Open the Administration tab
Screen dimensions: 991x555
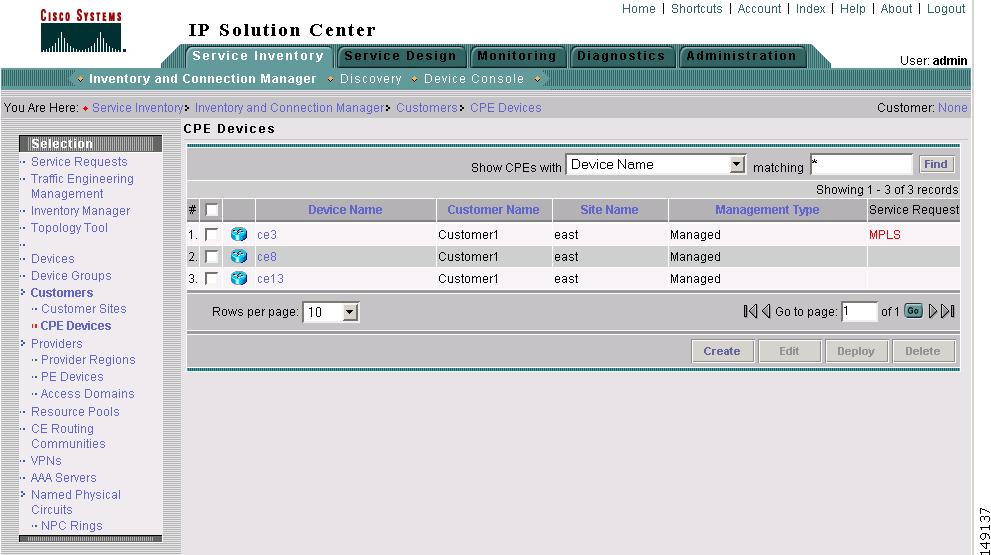tap(741, 56)
